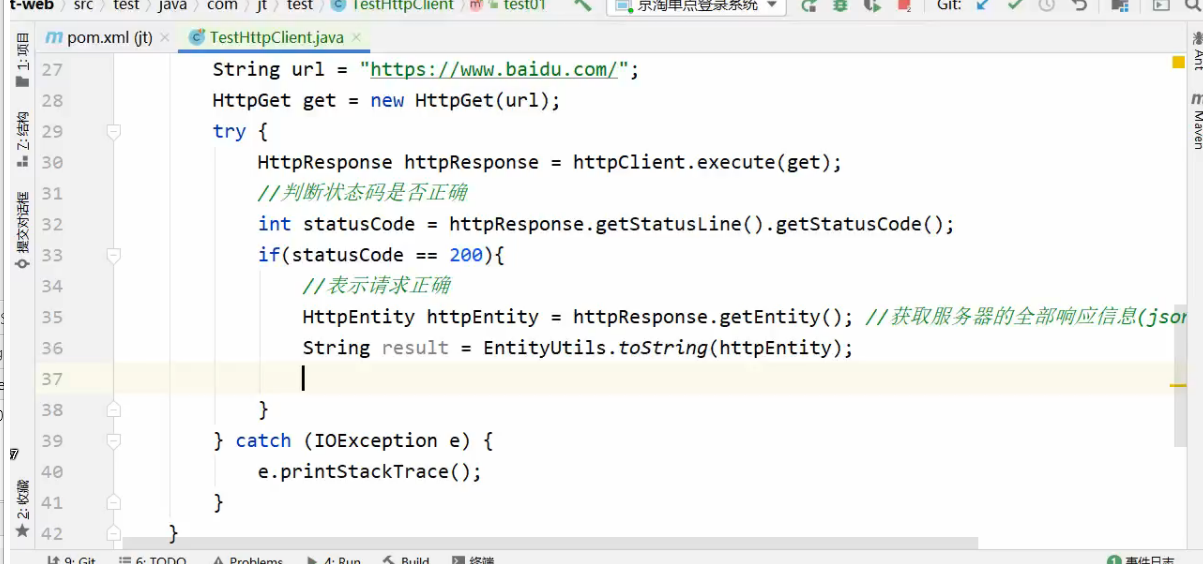1203x564 pixels.
Task: Click the 'com' breadcrumb
Action: [x=222, y=5]
